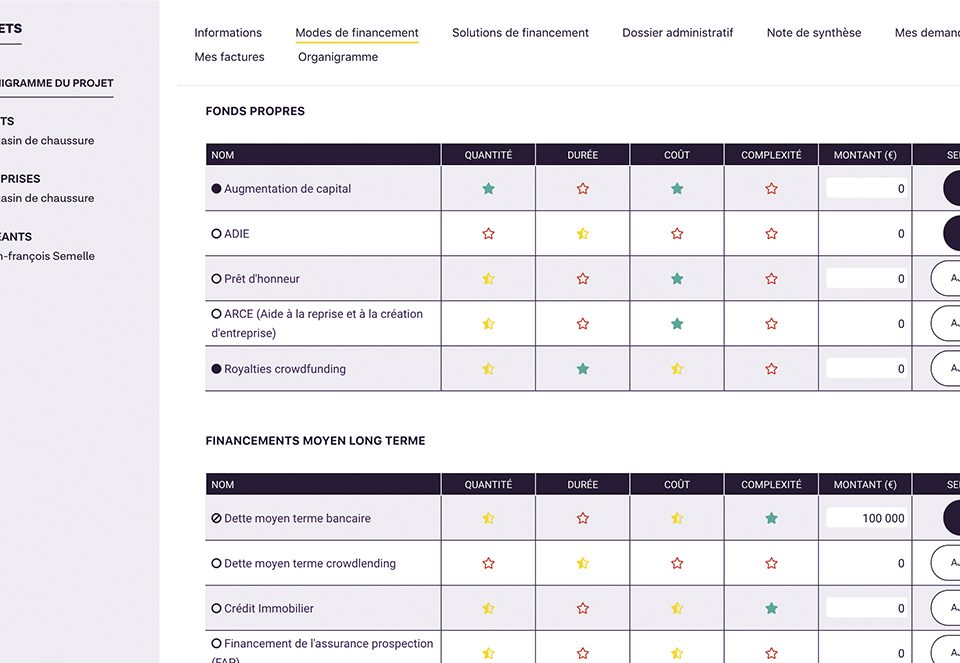960x663 pixels.
Task: Click Complexité star for Royalties crowdfunding
Action: click(x=771, y=369)
